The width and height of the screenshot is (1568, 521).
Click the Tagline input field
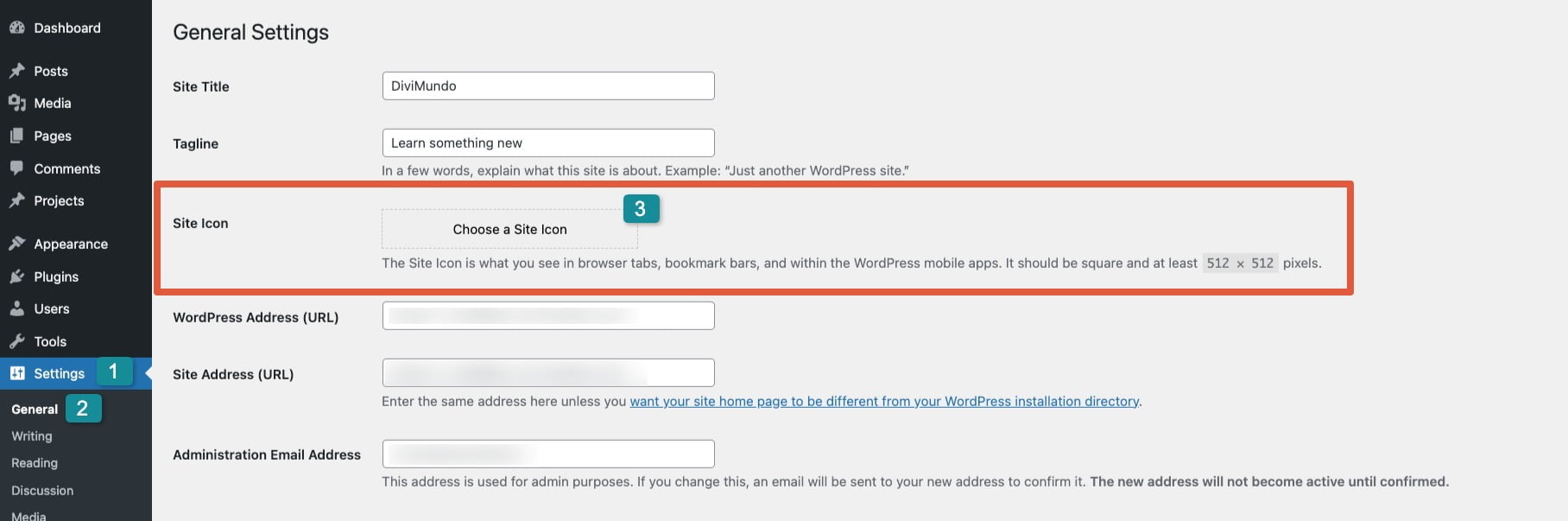point(548,143)
